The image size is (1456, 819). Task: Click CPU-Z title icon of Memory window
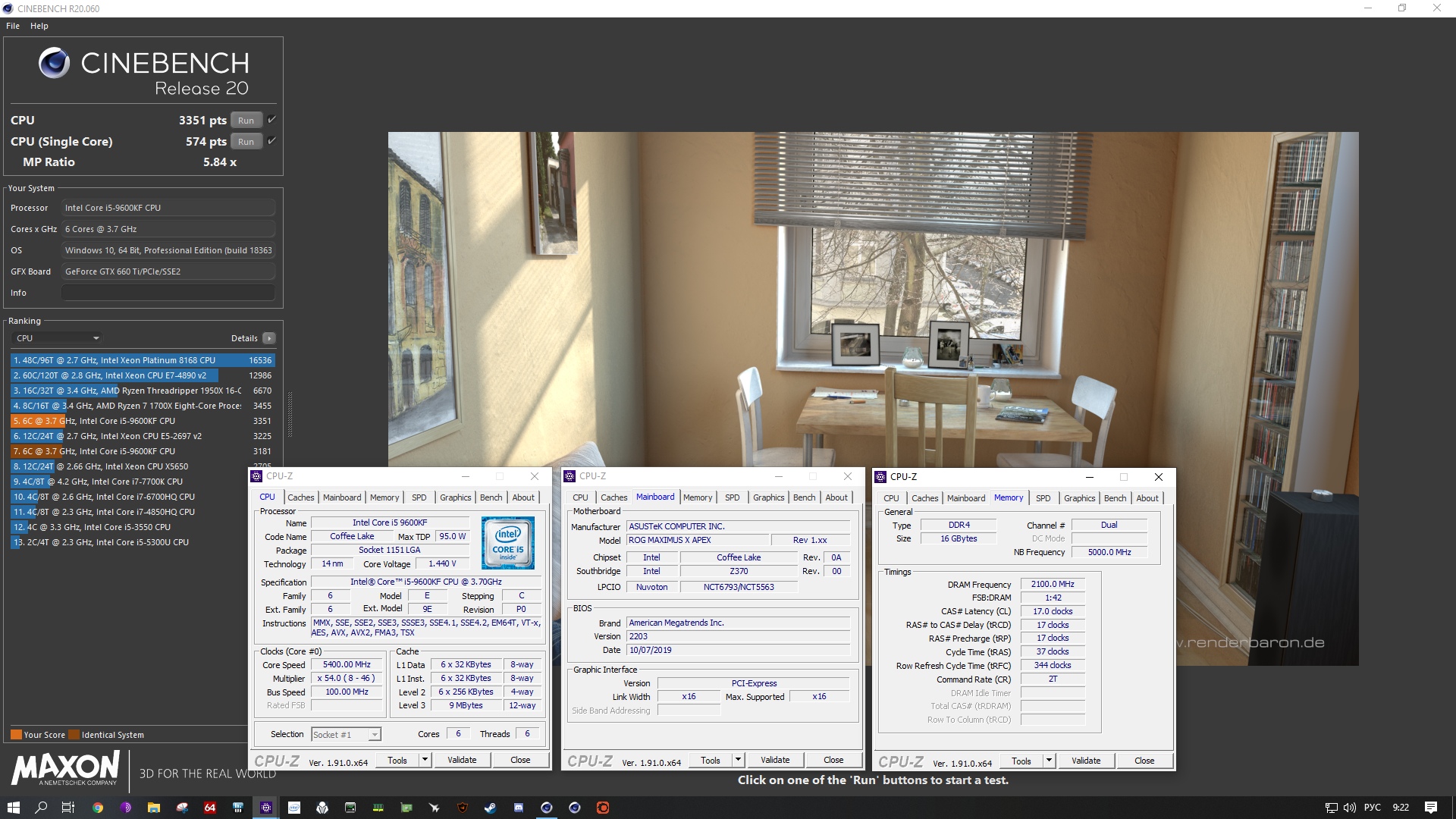click(880, 477)
